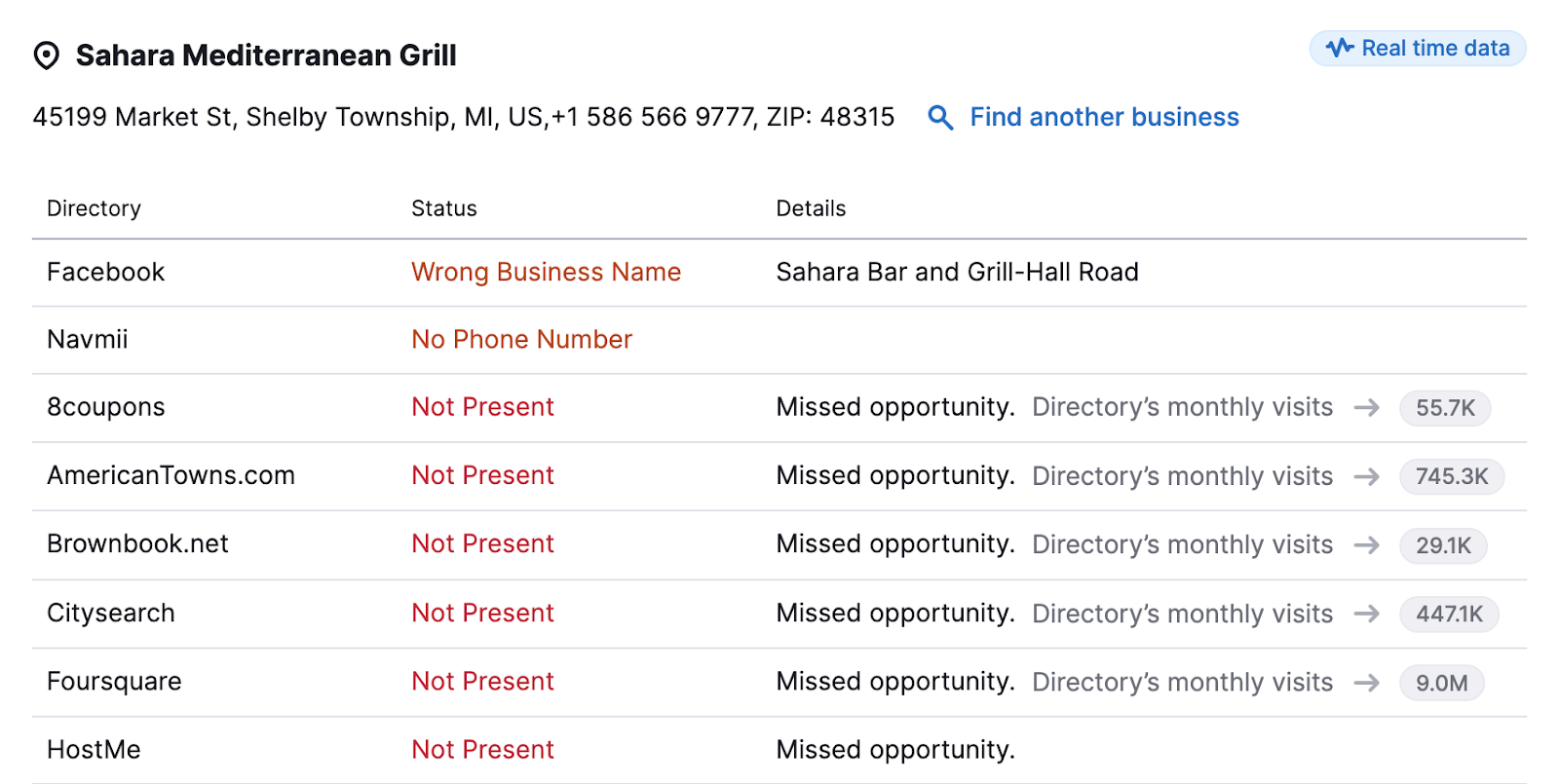Click the Real time data button
1559x784 pixels.
tap(1417, 48)
